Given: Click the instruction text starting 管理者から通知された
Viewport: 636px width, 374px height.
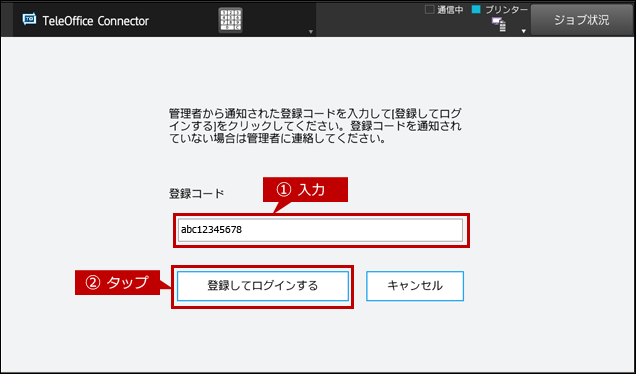Looking at the screenshot, I should [x=315, y=126].
